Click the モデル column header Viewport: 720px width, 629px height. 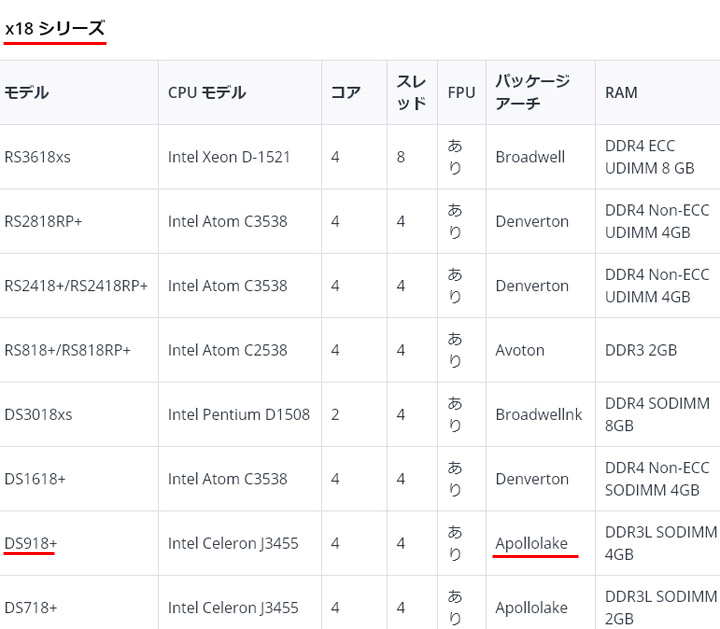coord(27,93)
